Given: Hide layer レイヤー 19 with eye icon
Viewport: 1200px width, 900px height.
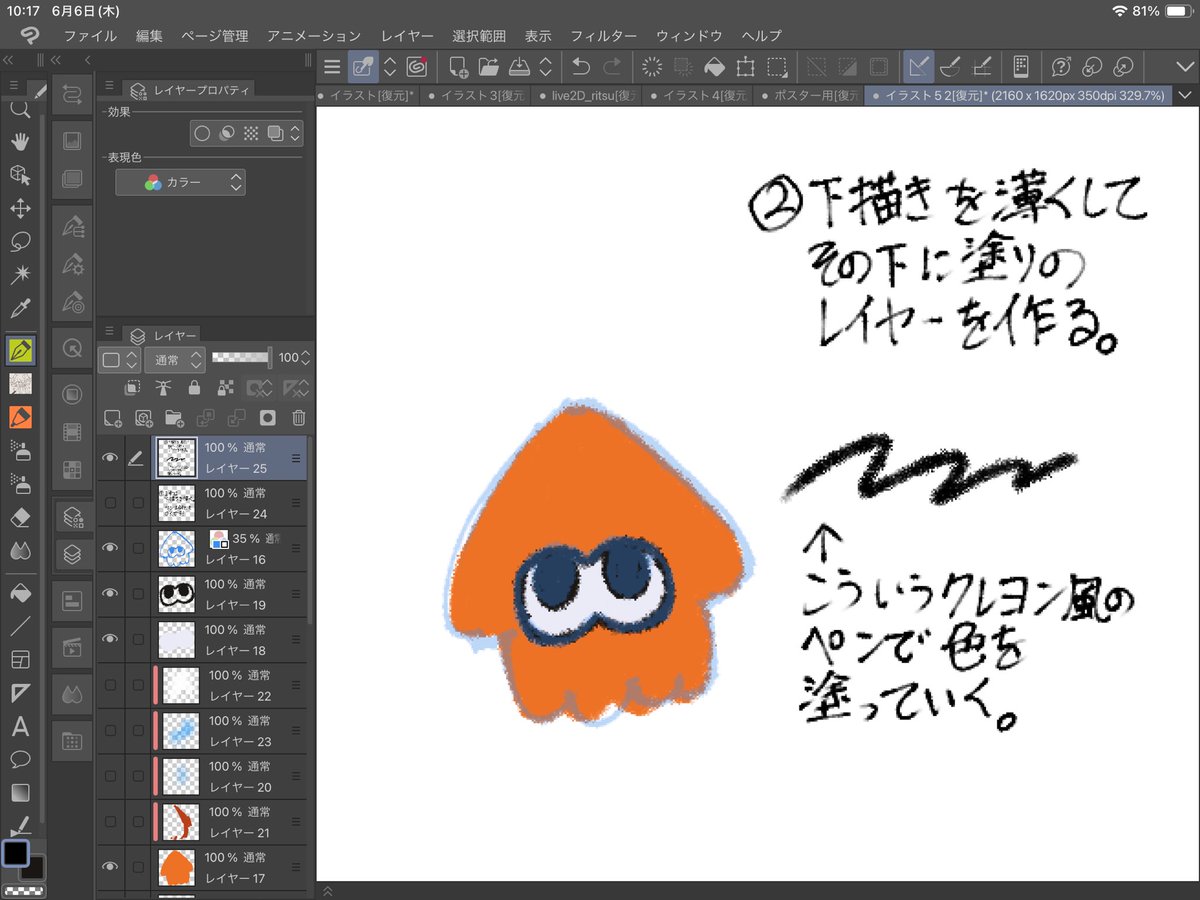Looking at the screenshot, I should pos(110,593).
